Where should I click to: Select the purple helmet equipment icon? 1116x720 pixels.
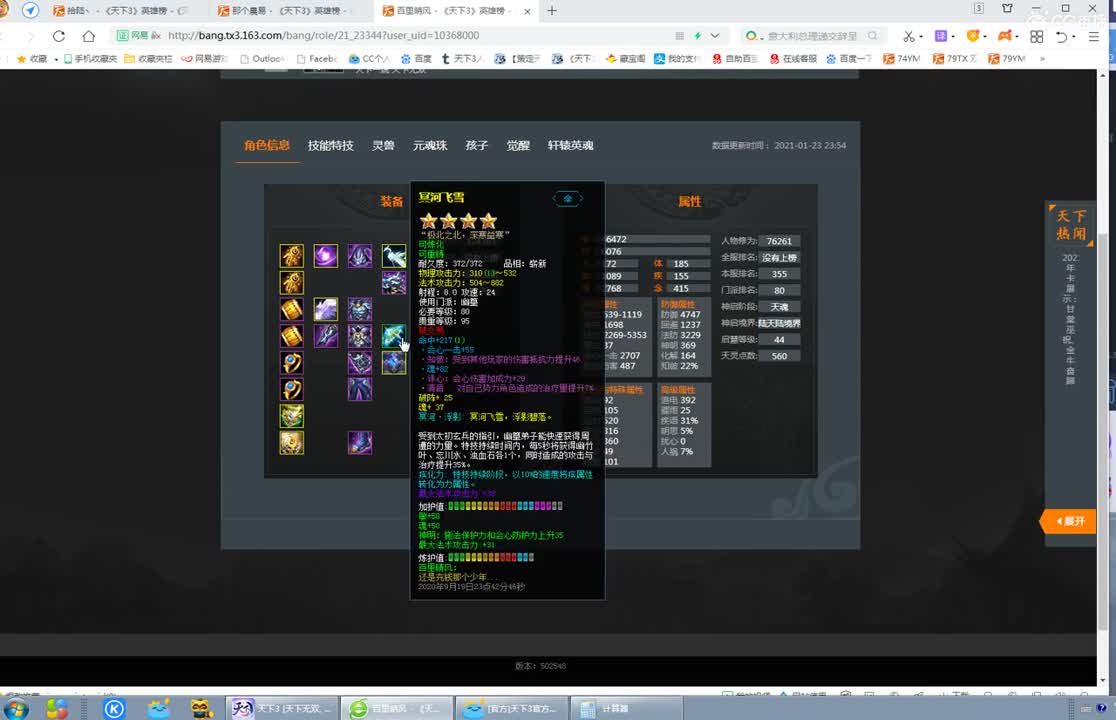[360, 255]
